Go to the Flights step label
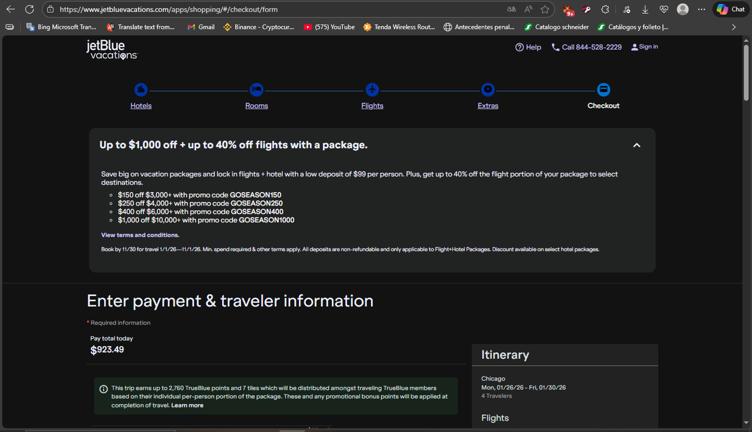Viewport: 752px width, 432px height. [372, 105]
